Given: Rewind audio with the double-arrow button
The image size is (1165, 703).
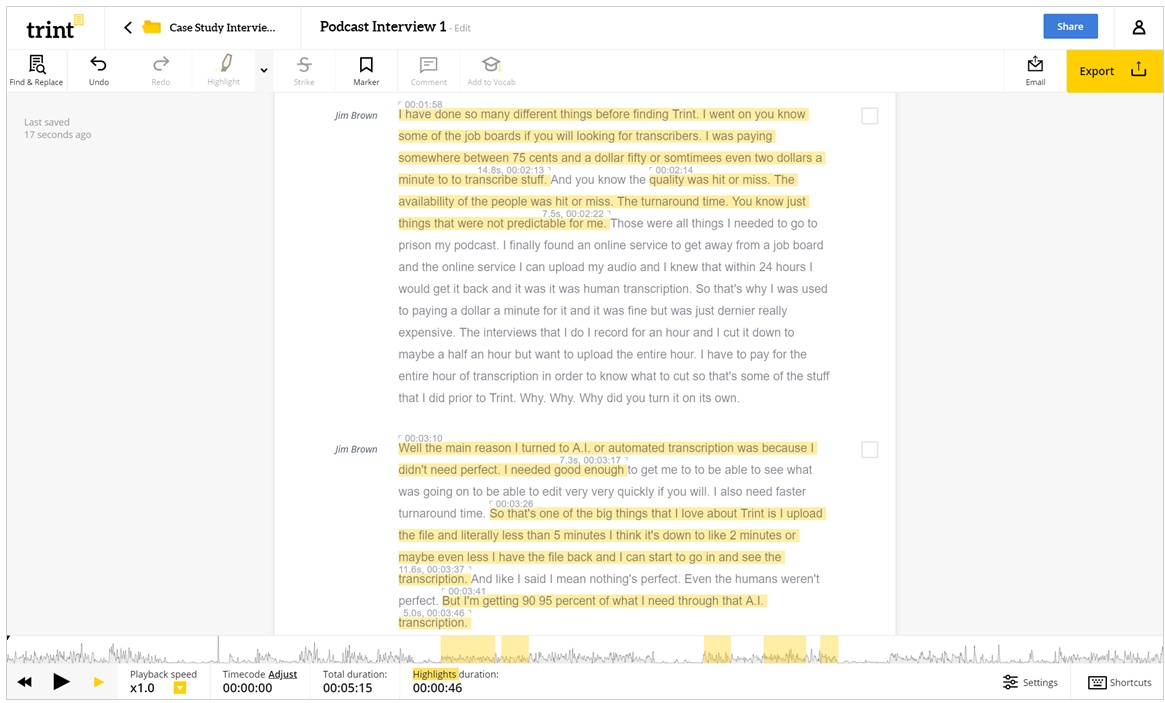Looking at the screenshot, I should [25, 681].
